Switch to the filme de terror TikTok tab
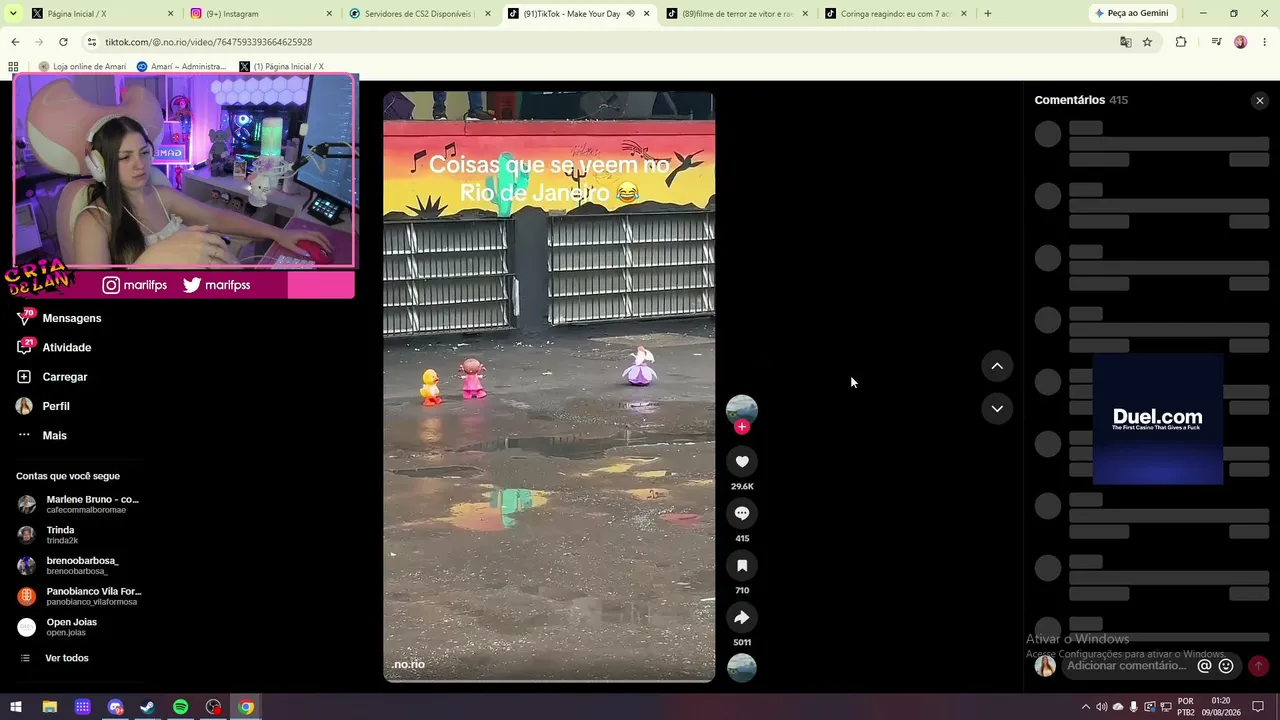Viewport: 1280px width, 720px height. click(x=735, y=14)
